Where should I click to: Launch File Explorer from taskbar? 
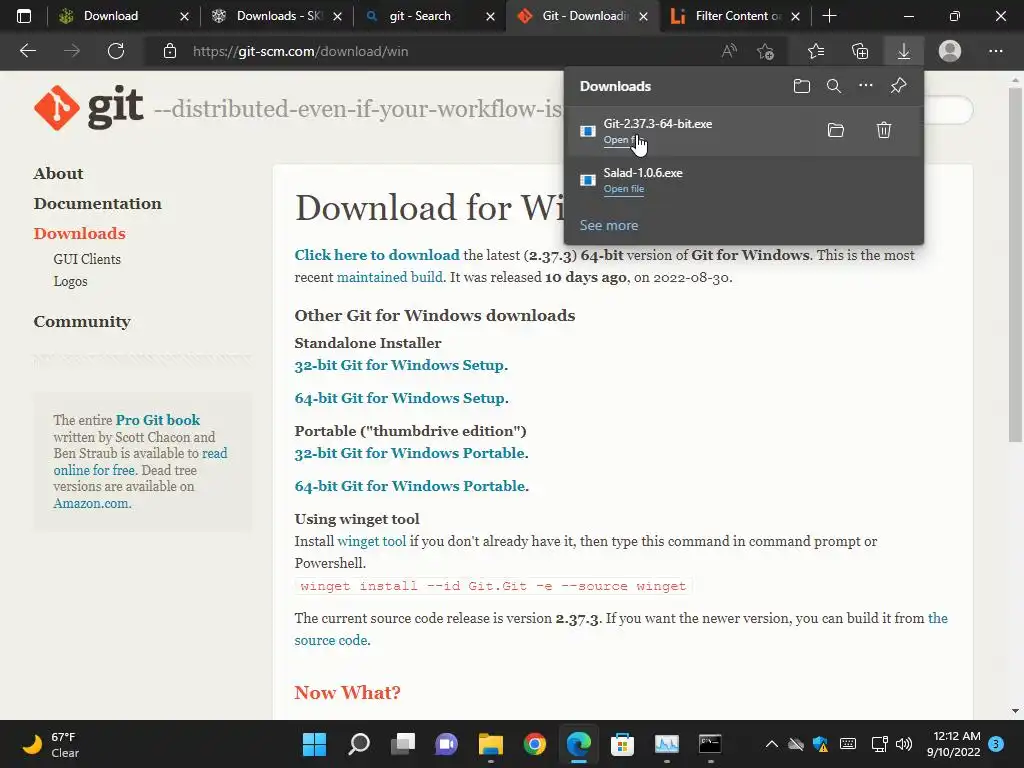point(490,744)
